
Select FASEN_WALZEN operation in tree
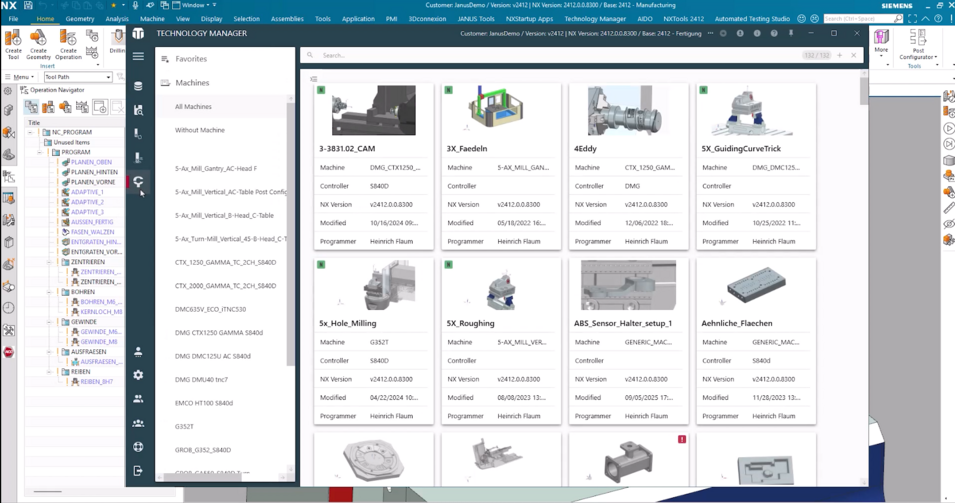click(x=92, y=232)
